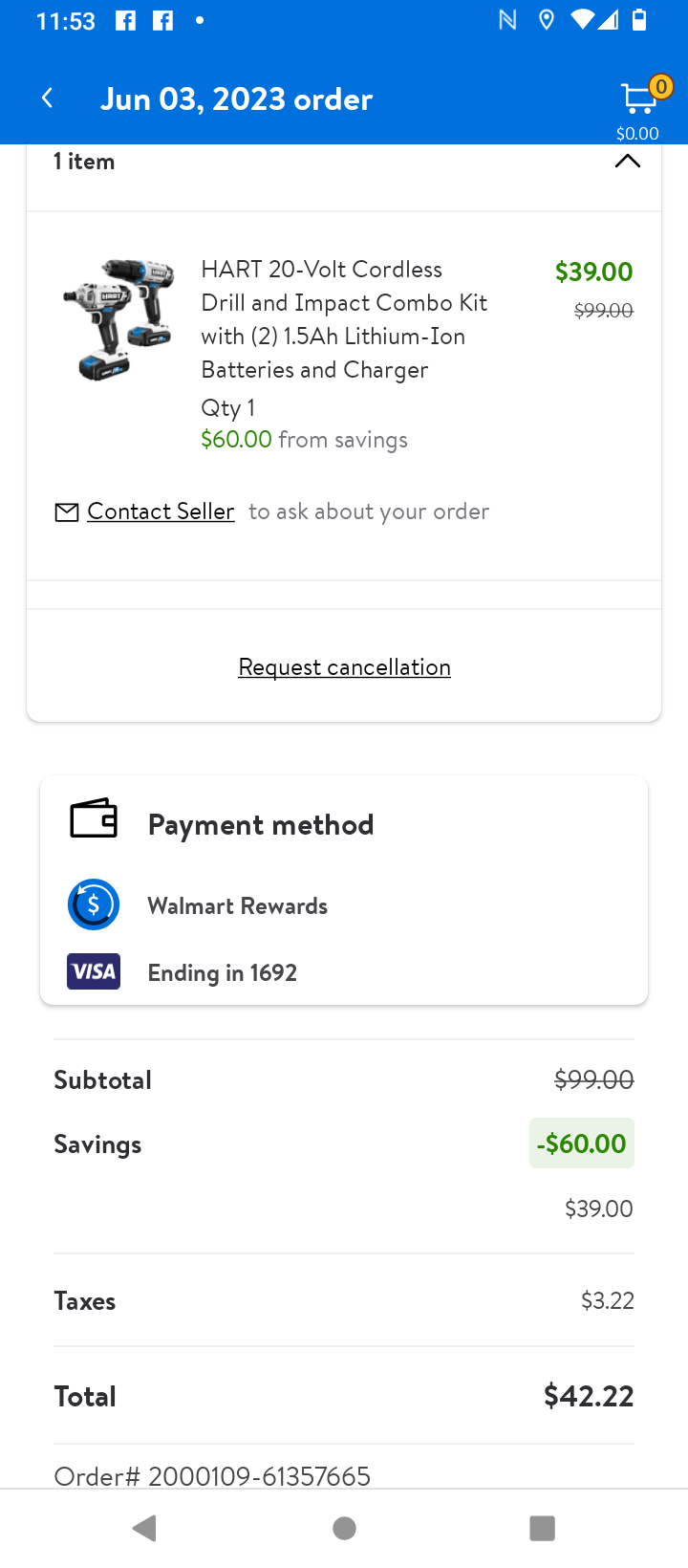The width and height of the screenshot is (688, 1568).
Task: Tap the Android home navigation button
Action: click(344, 1529)
